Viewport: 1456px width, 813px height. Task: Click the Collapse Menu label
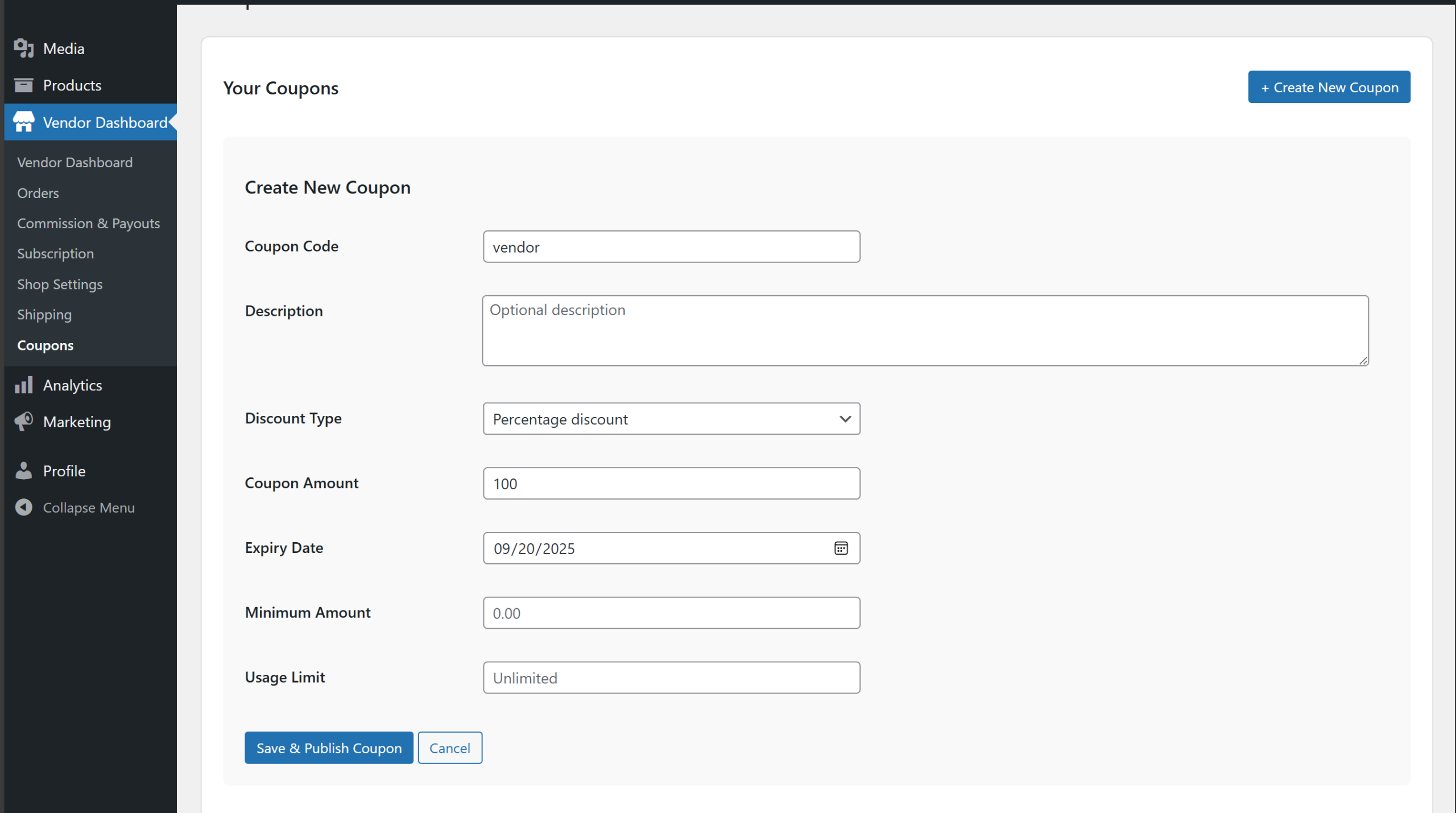(x=89, y=507)
